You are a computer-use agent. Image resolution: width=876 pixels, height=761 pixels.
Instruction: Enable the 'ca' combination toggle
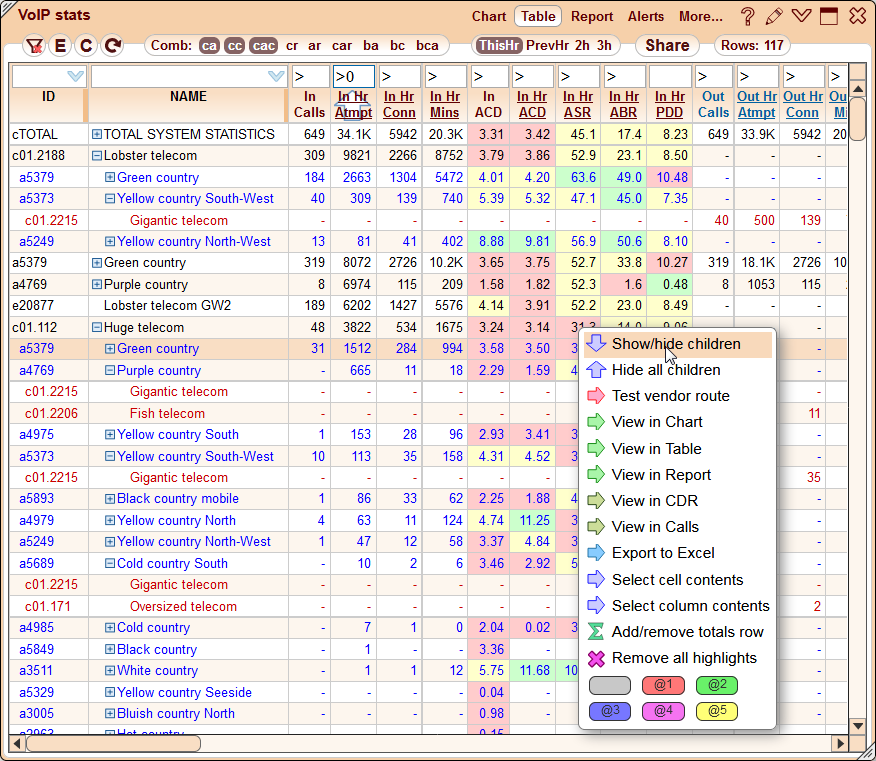tap(210, 46)
